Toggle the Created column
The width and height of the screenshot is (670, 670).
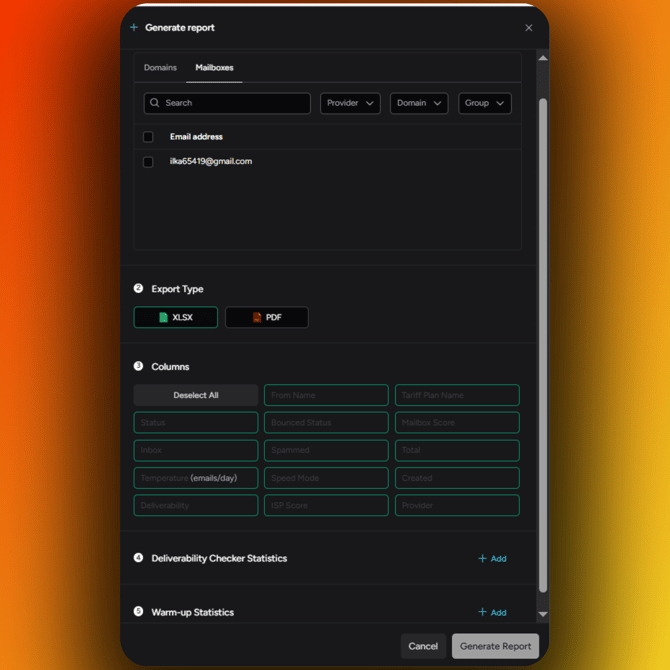click(x=457, y=478)
